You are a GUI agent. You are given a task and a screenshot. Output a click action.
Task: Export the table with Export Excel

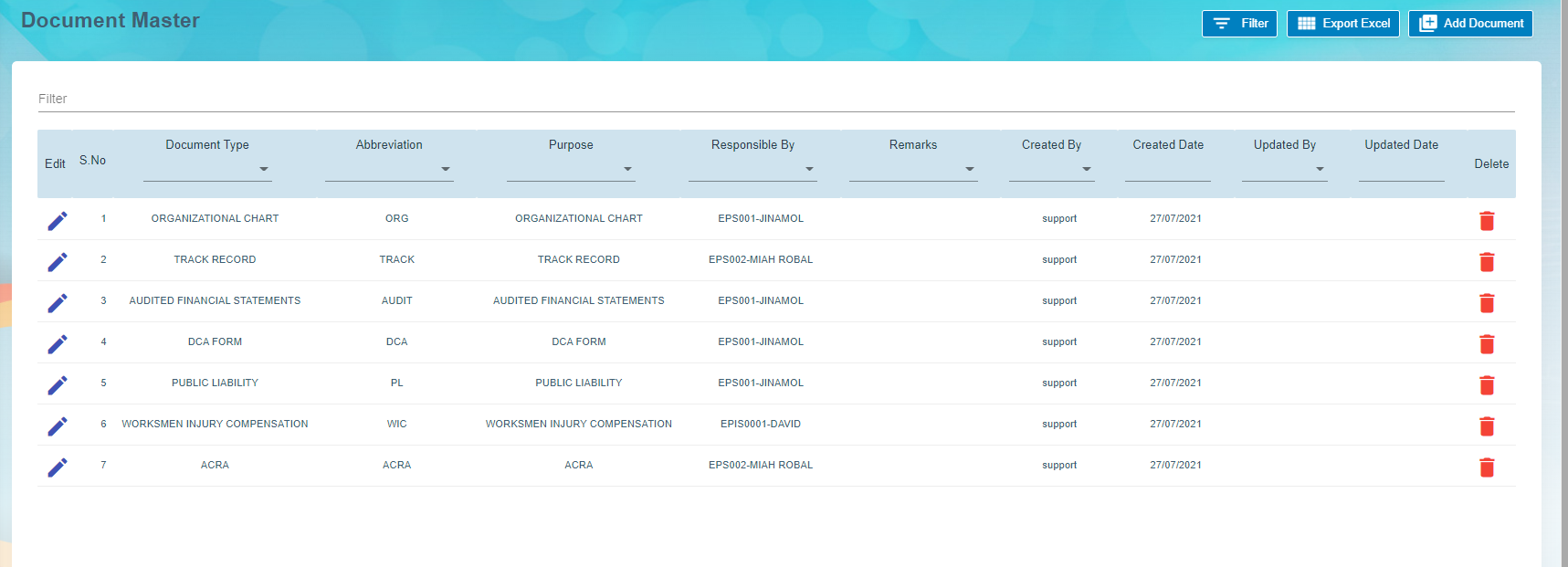pyautogui.click(x=1343, y=24)
